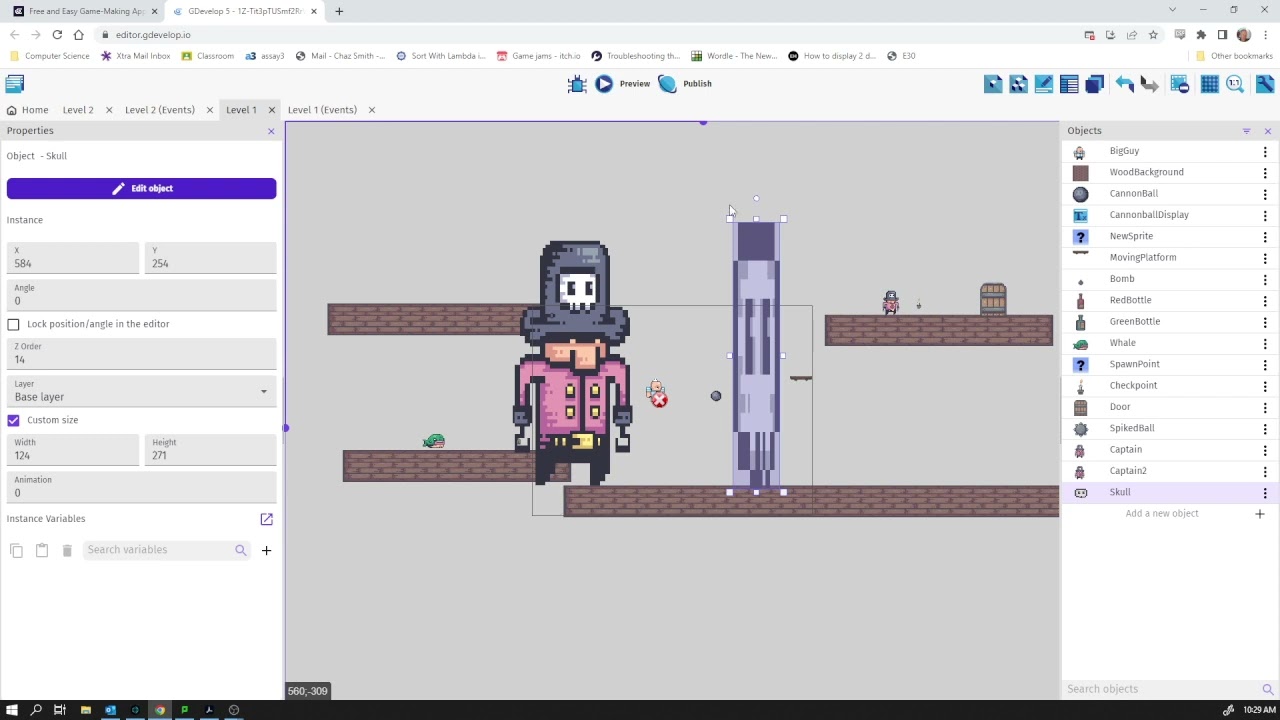
Task: Switch to the Home tab
Action: click(27, 110)
